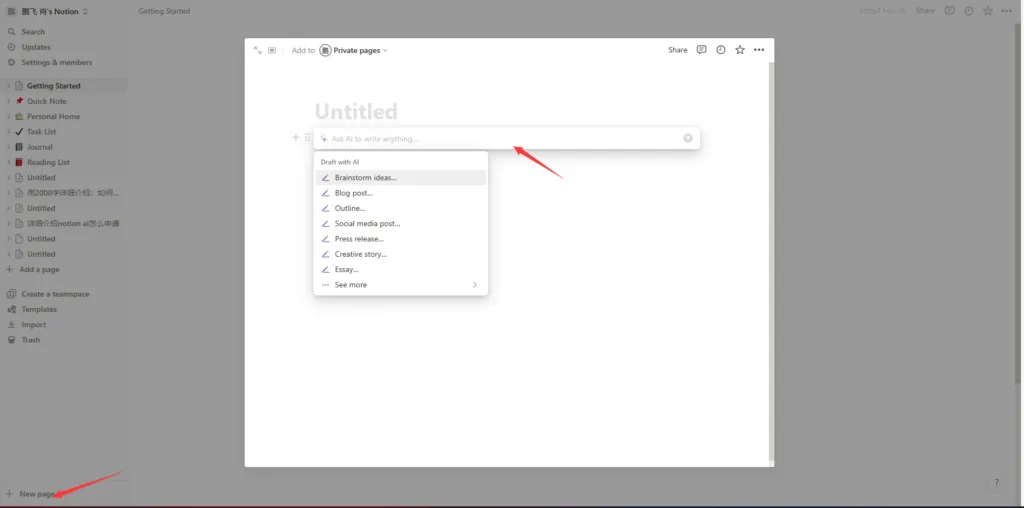The image size is (1024, 508).
Task: Click the question mark help button
Action: (x=997, y=483)
